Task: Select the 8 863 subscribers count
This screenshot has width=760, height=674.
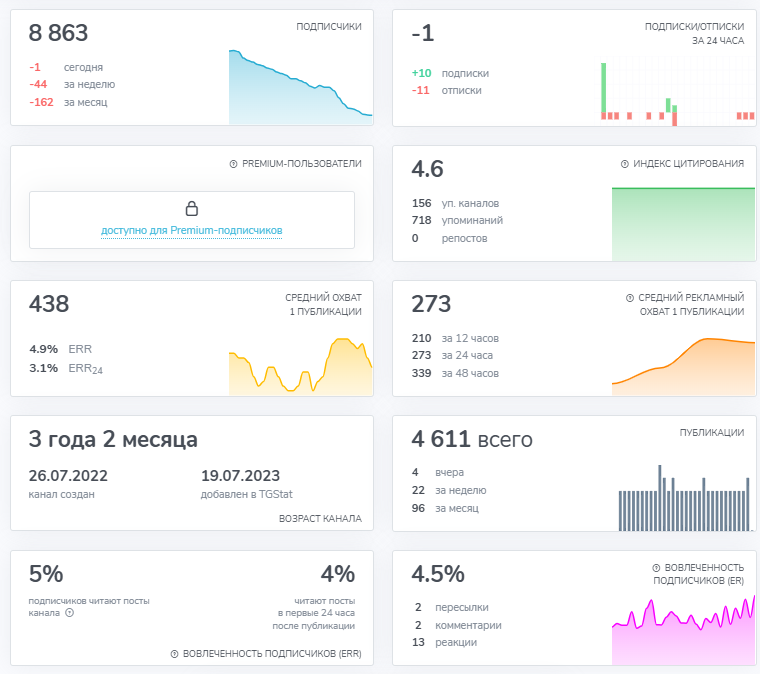Action: pos(58,33)
